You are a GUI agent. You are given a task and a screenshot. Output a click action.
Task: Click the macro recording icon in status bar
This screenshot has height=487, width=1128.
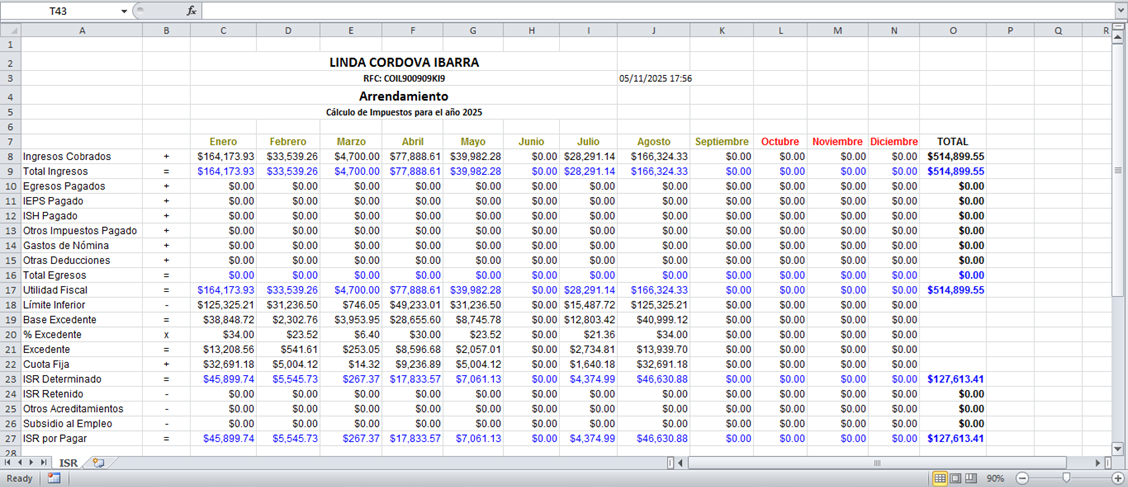click(x=53, y=479)
